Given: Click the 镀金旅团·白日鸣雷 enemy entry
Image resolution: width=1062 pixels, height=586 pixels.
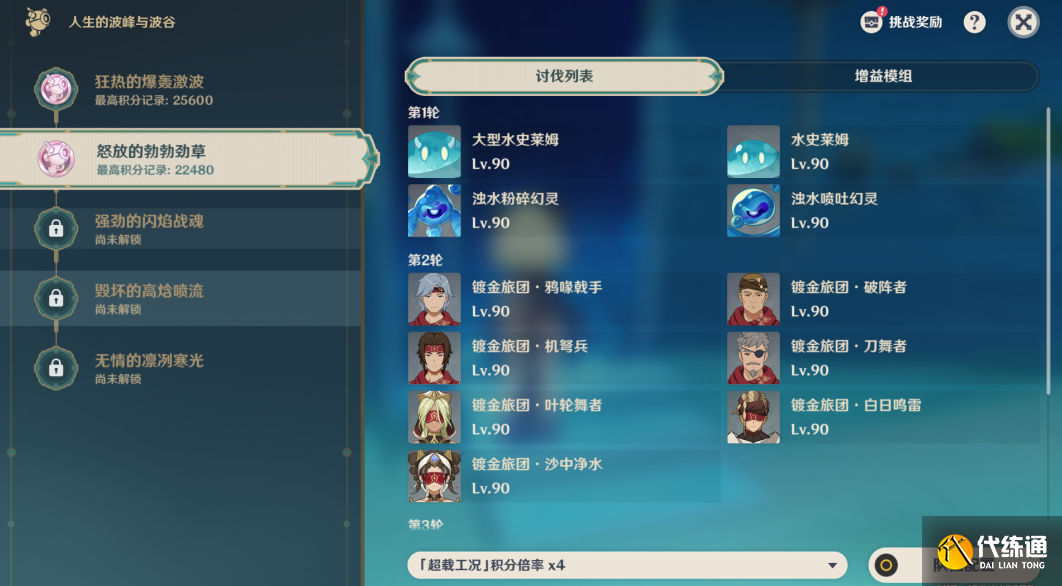Looking at the screenshot, I should click(x=883, y=417).
